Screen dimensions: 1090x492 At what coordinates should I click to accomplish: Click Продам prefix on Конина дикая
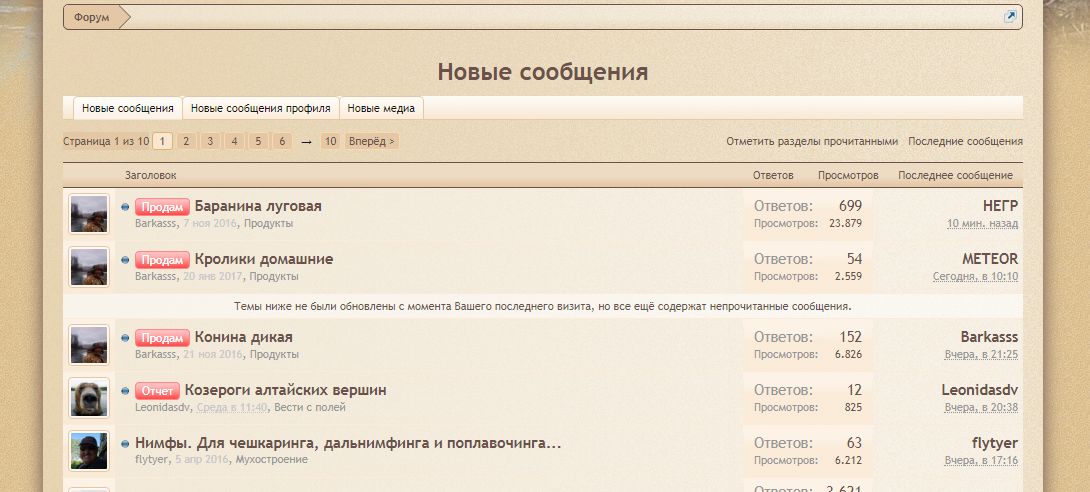pos(162,338)
